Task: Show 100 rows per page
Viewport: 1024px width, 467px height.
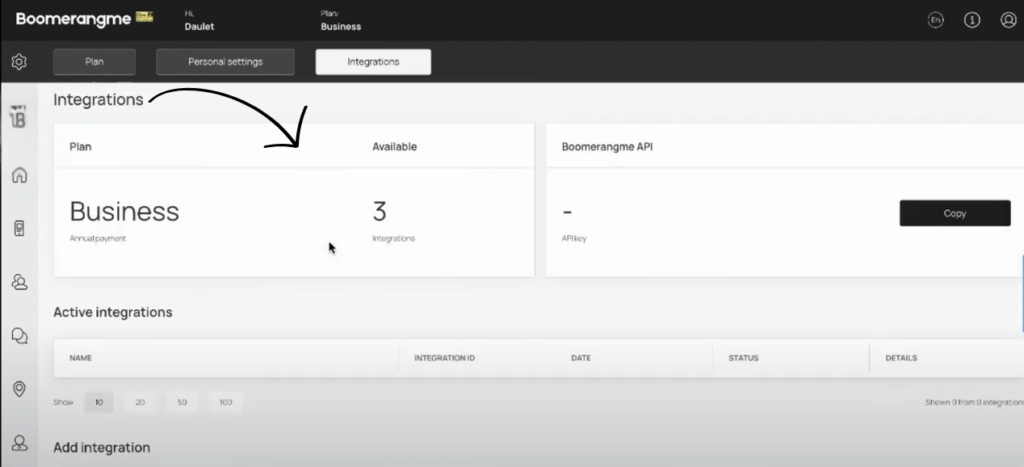Action: 225,402
